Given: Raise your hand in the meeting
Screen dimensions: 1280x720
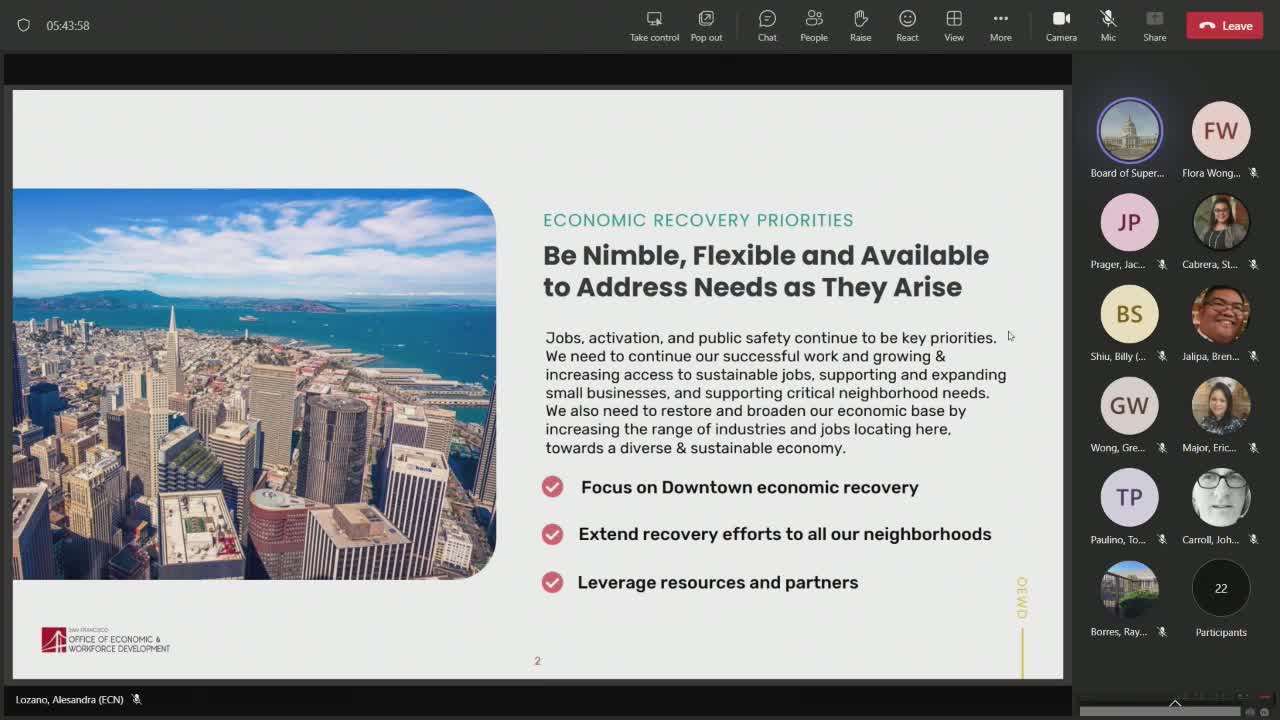Looking at the screenshot, I should point(860,25).
